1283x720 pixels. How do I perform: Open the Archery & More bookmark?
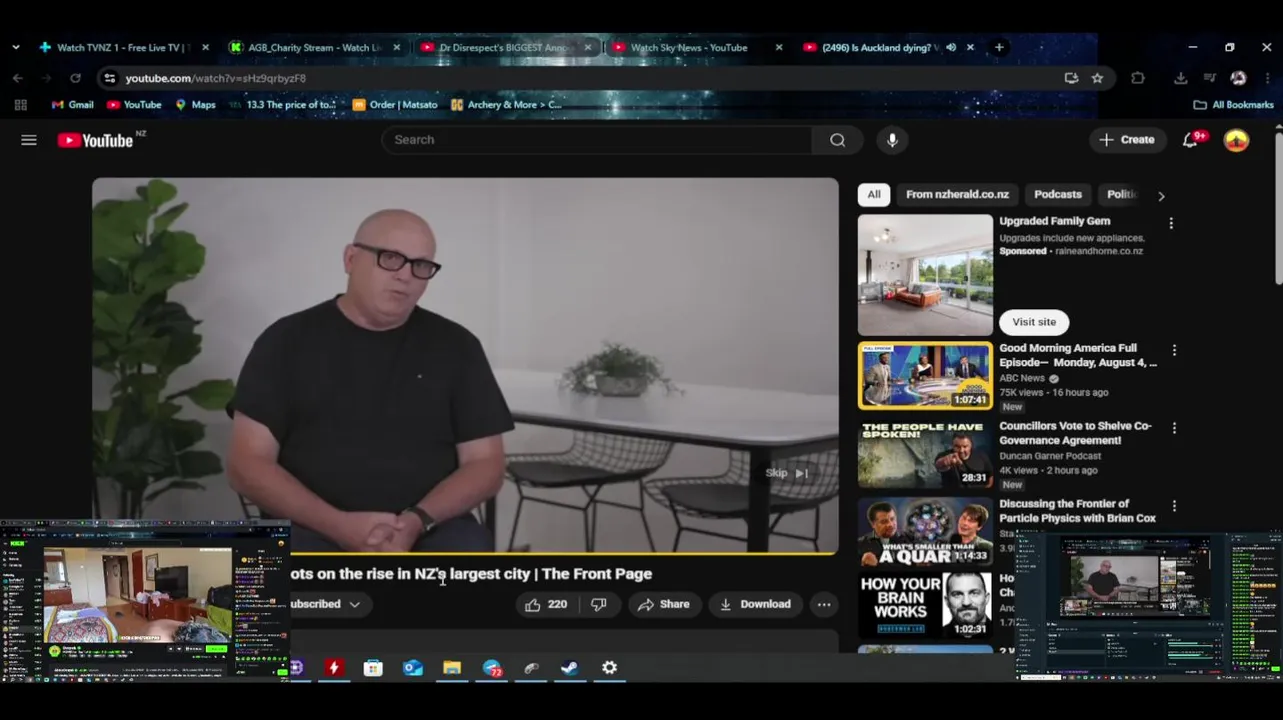[506, 105]
